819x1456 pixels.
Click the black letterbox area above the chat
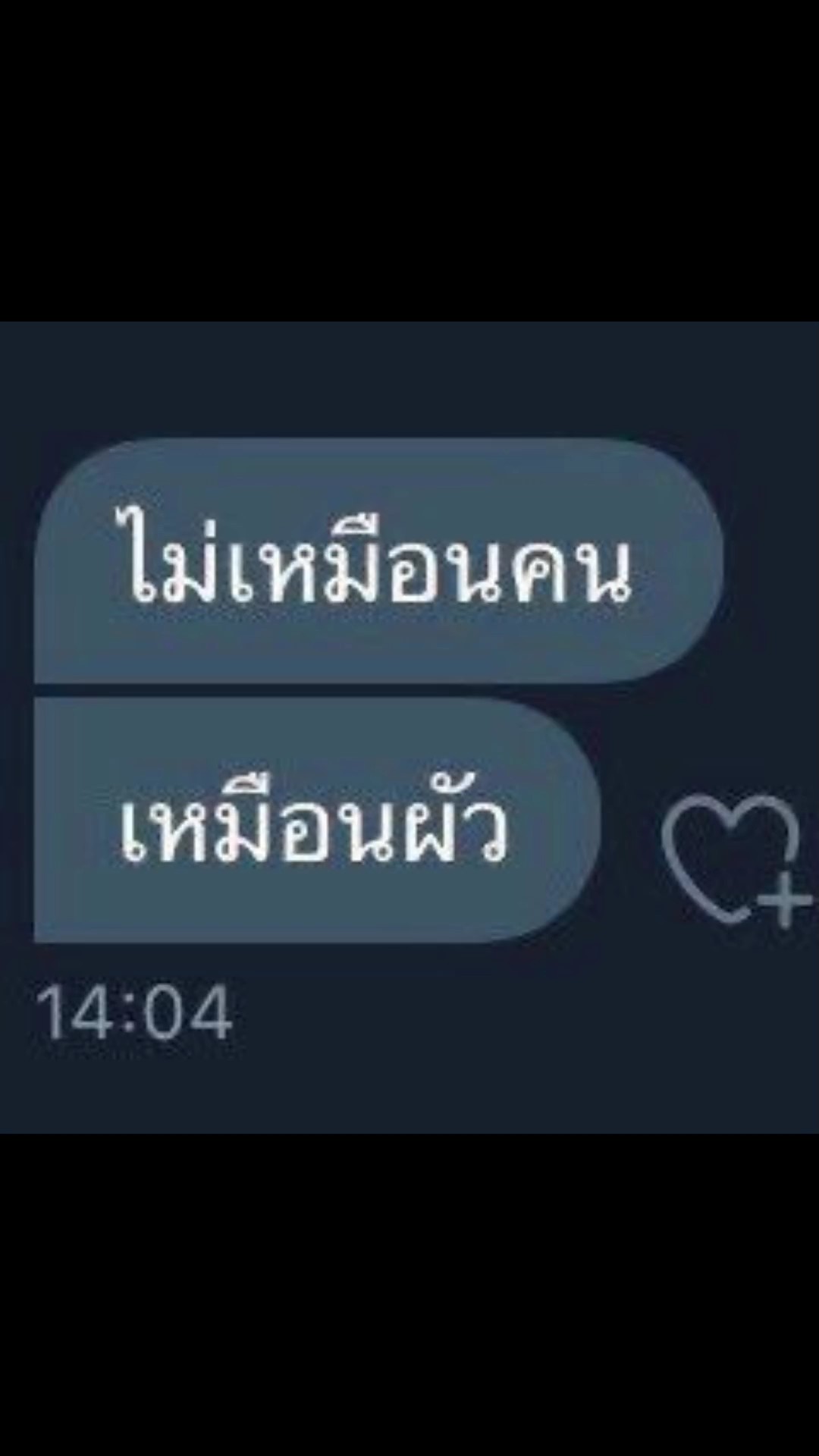tap(409, 159)
